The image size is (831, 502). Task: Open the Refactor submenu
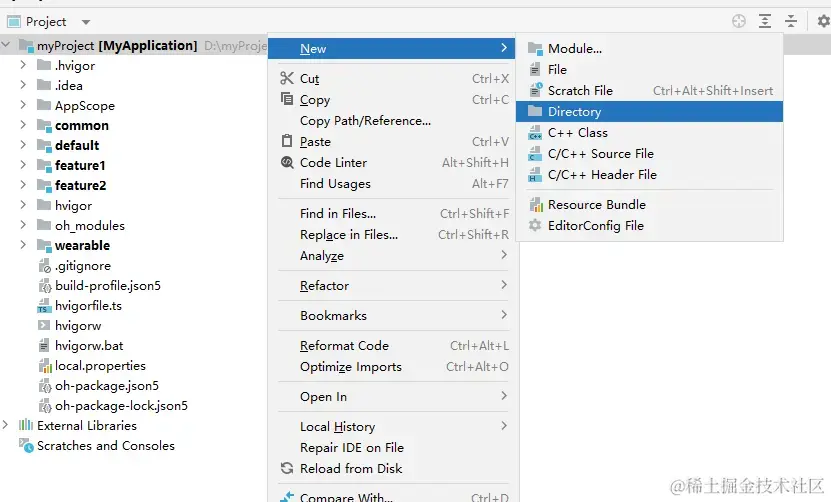coord(392,286)
